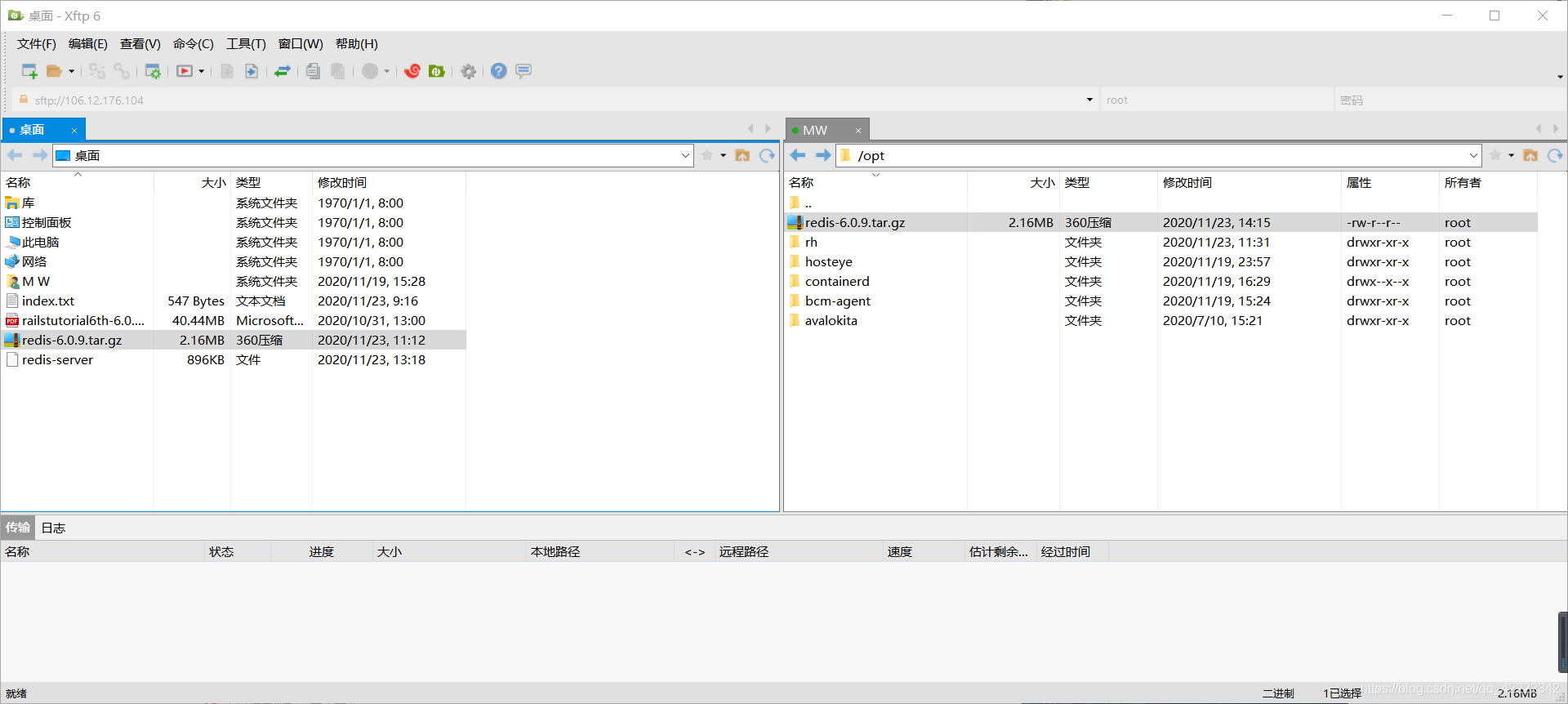Open the 命令(C) menu
This screenshot has width=1568, height=704.
(x=194, y=44)
